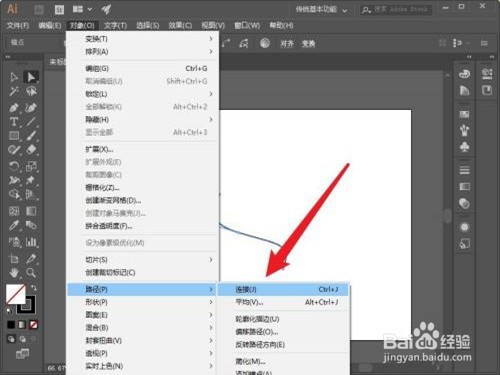The width and height of the screenshot is (500, 375).
Task: Select the Rectangle tool
Action: [x=14, y=136]
